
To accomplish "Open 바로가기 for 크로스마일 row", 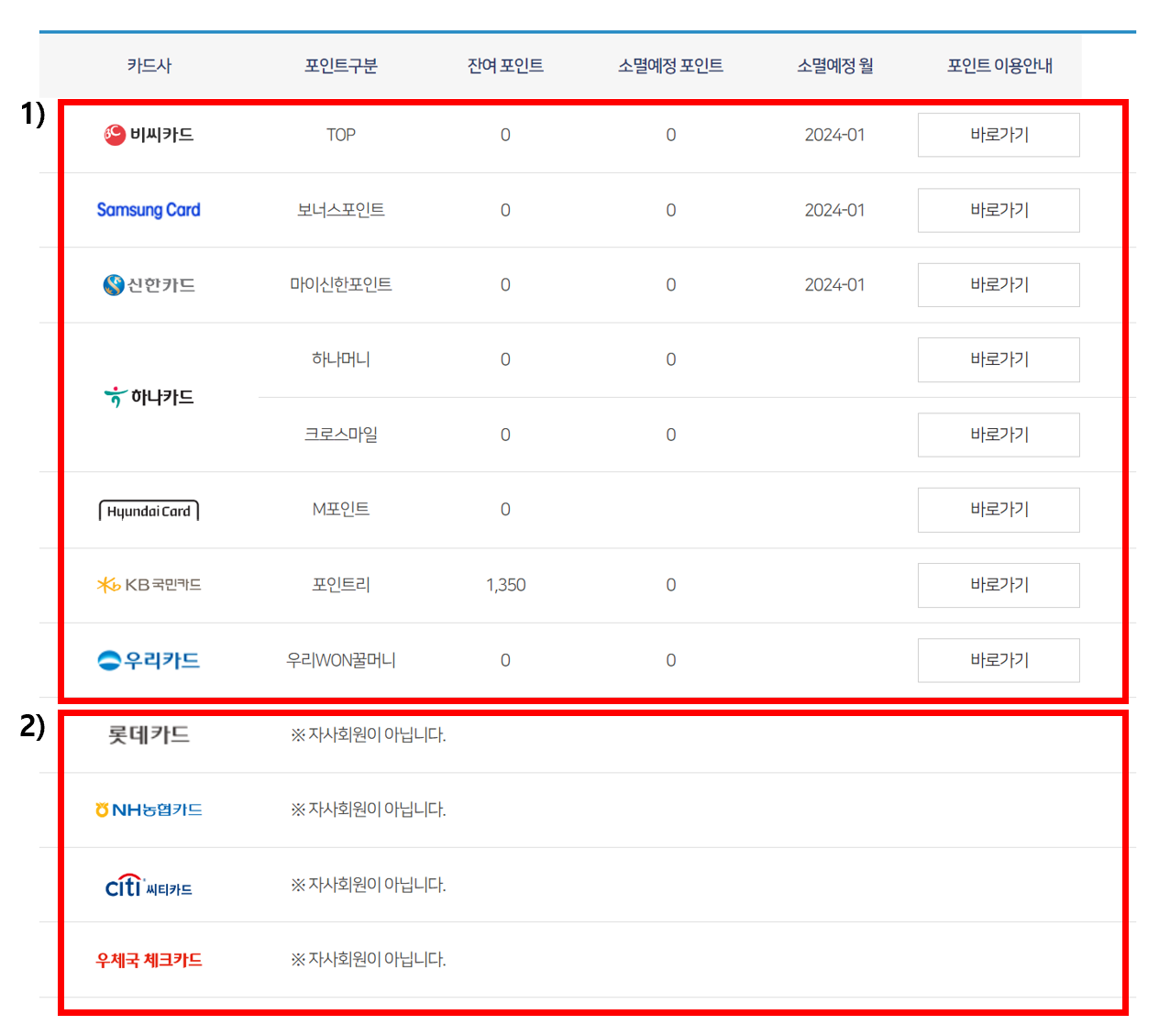I will (999, 435).
